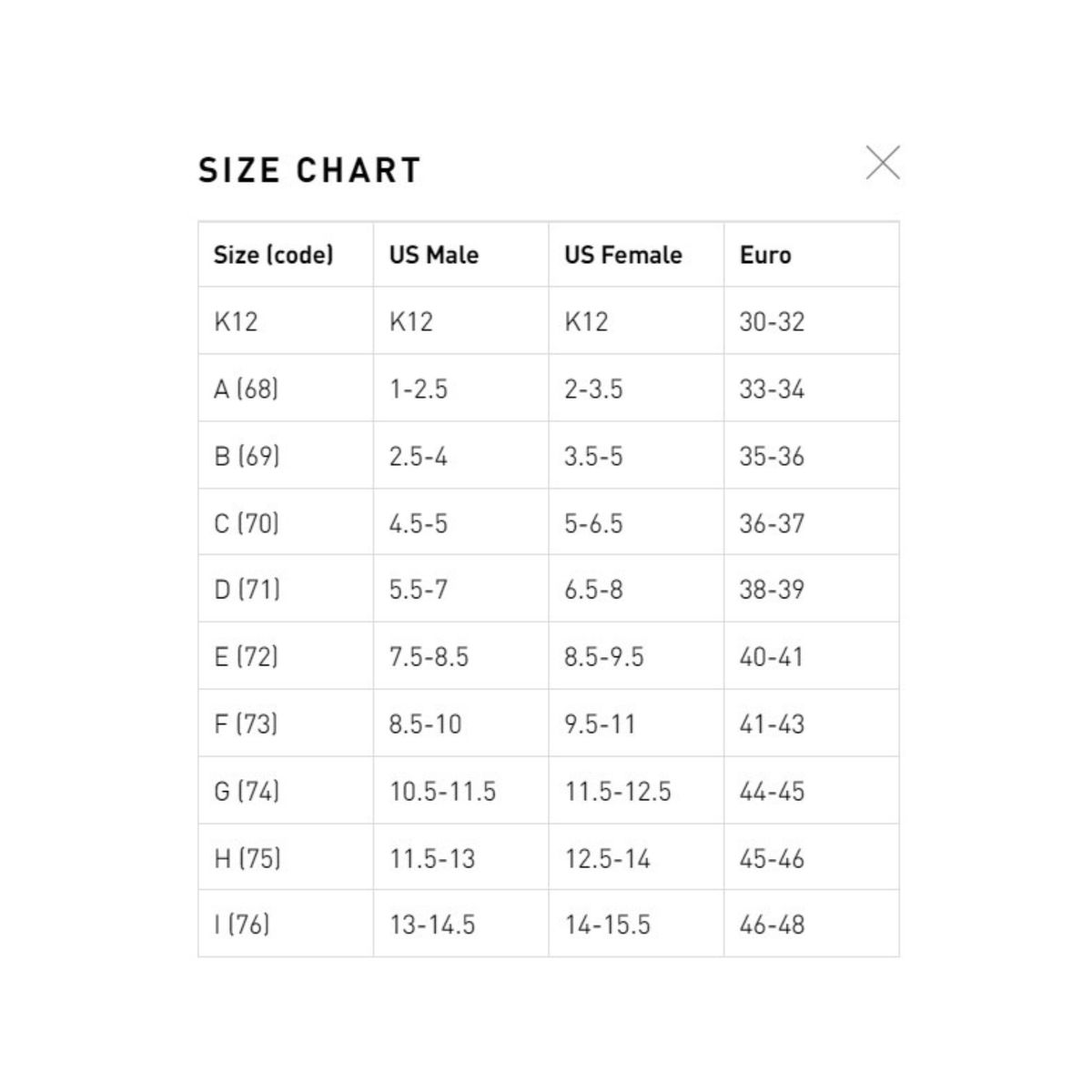Click the US Female column header

pos(623,255)
